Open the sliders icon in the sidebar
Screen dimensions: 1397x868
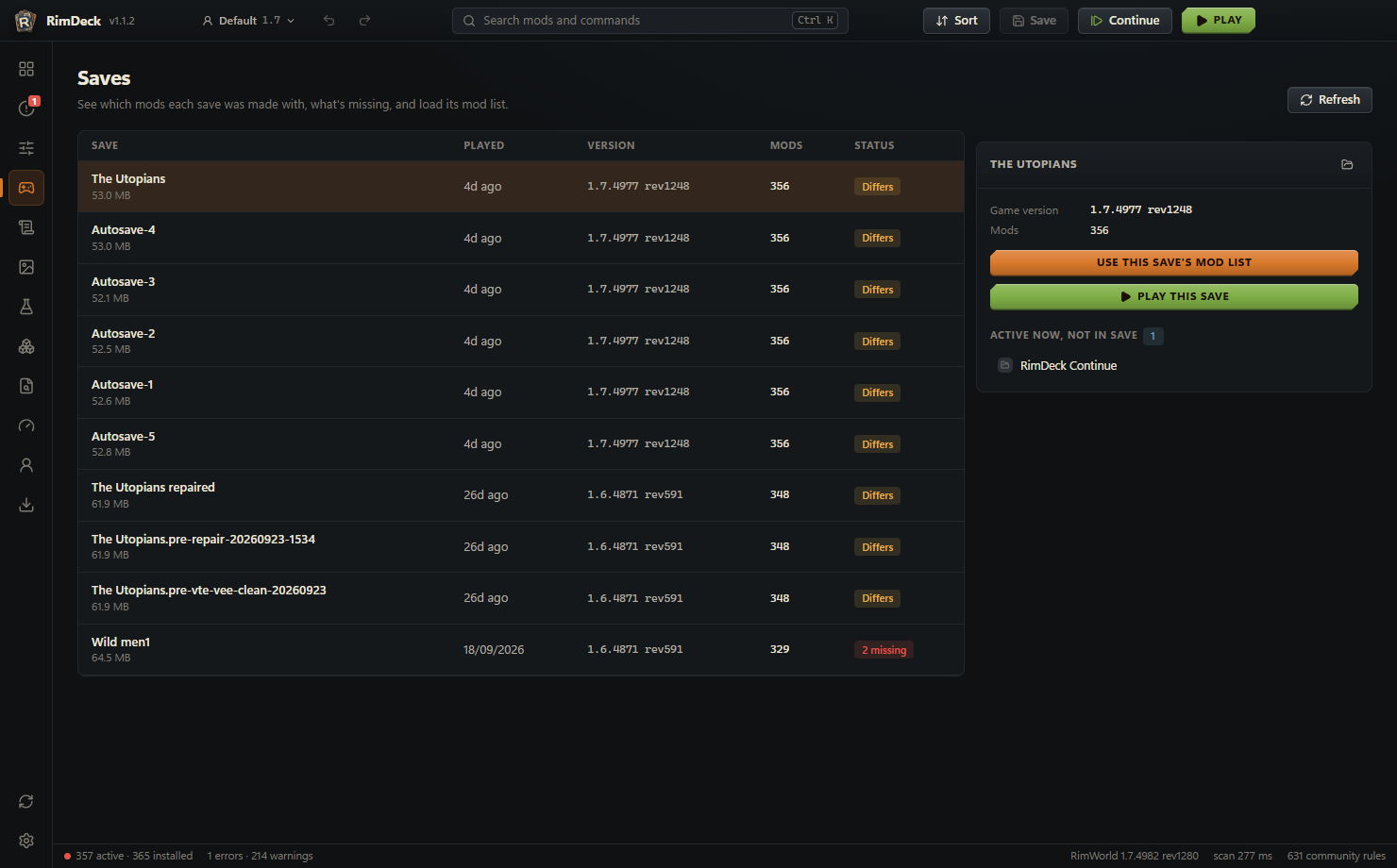coord(26,148)
